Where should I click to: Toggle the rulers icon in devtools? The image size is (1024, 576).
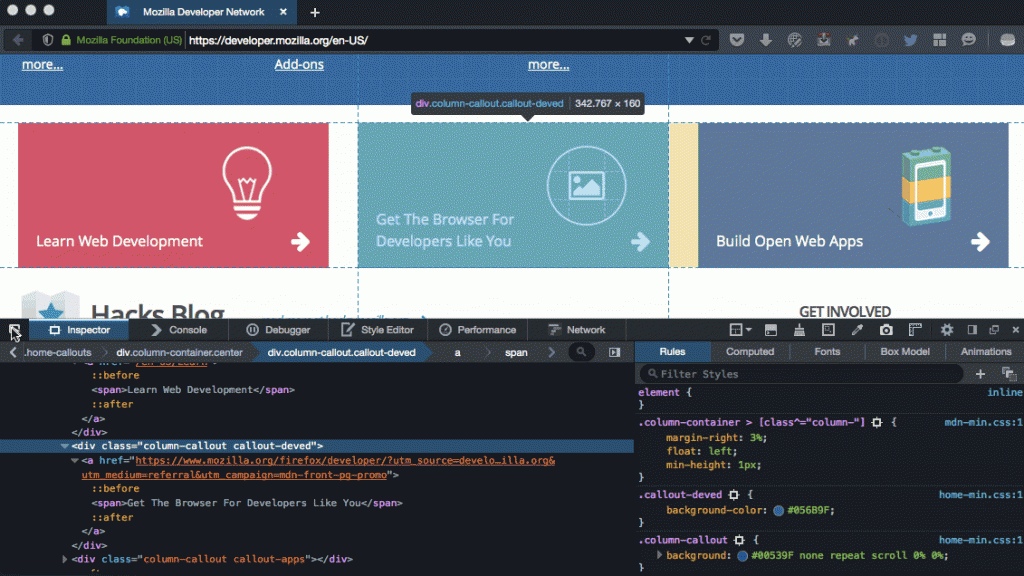click(915, 330)
